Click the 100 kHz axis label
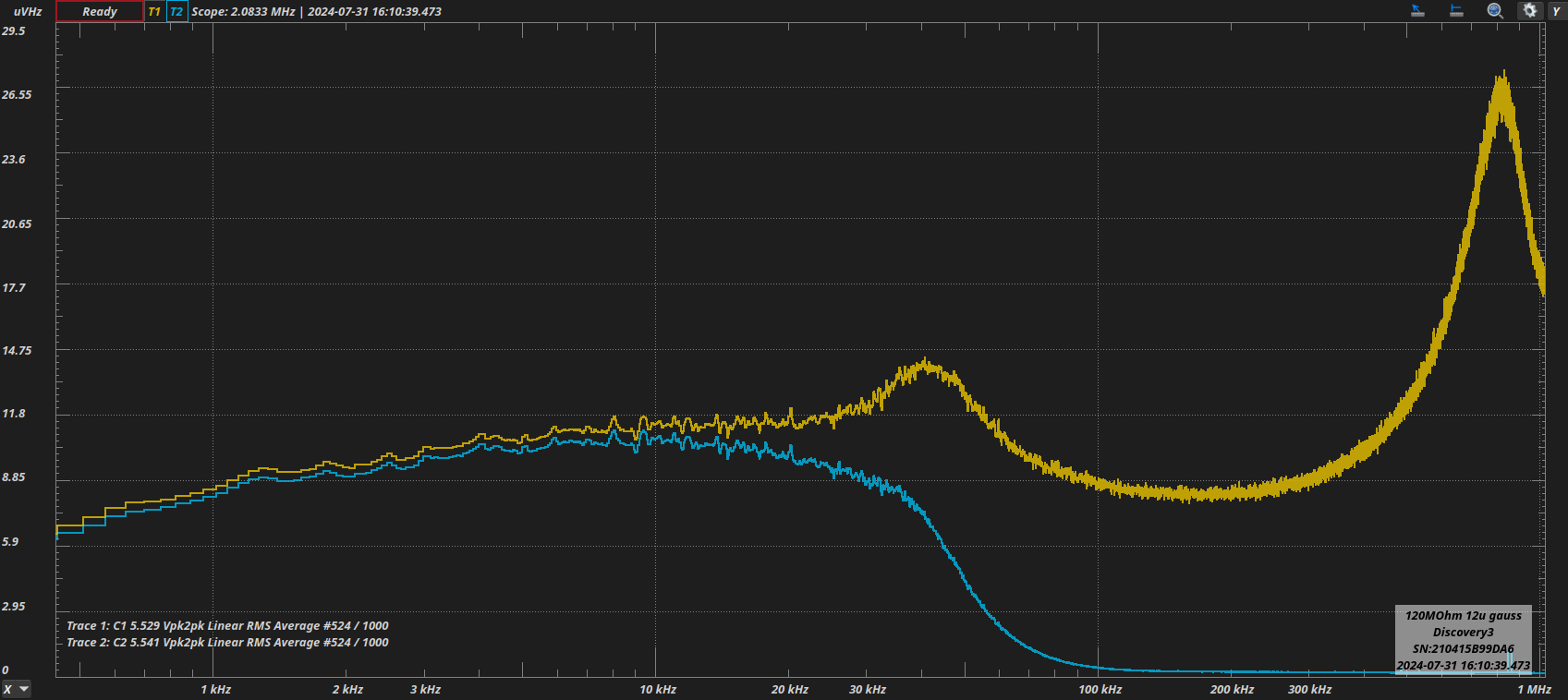This screenshot has width=1568, height=700. [x=1100, y=689]
